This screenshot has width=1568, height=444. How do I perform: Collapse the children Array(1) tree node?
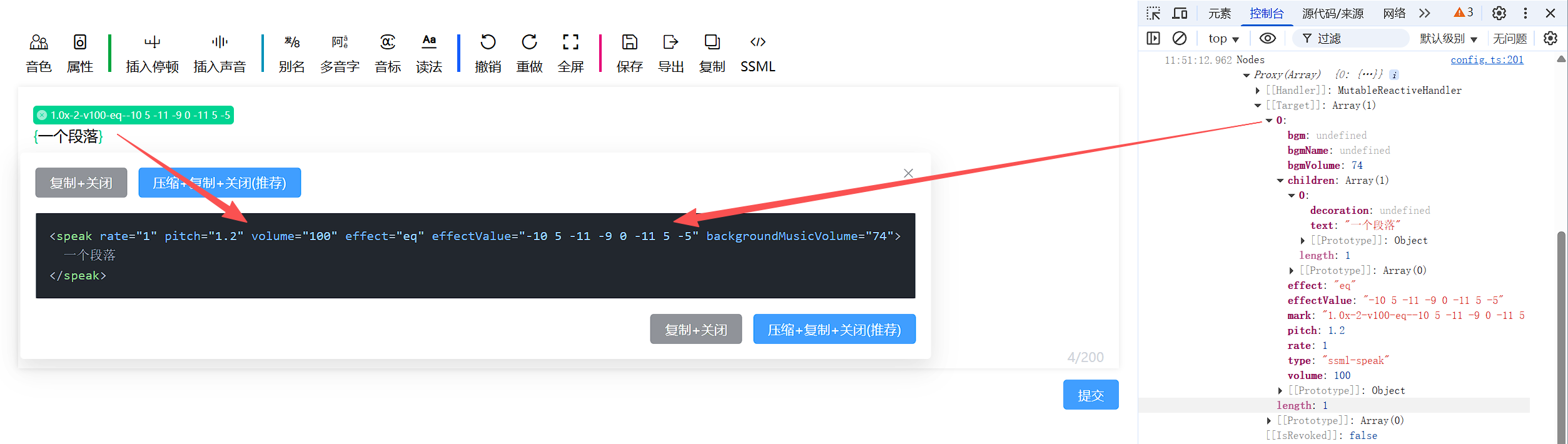click(x=1280, y=181)
